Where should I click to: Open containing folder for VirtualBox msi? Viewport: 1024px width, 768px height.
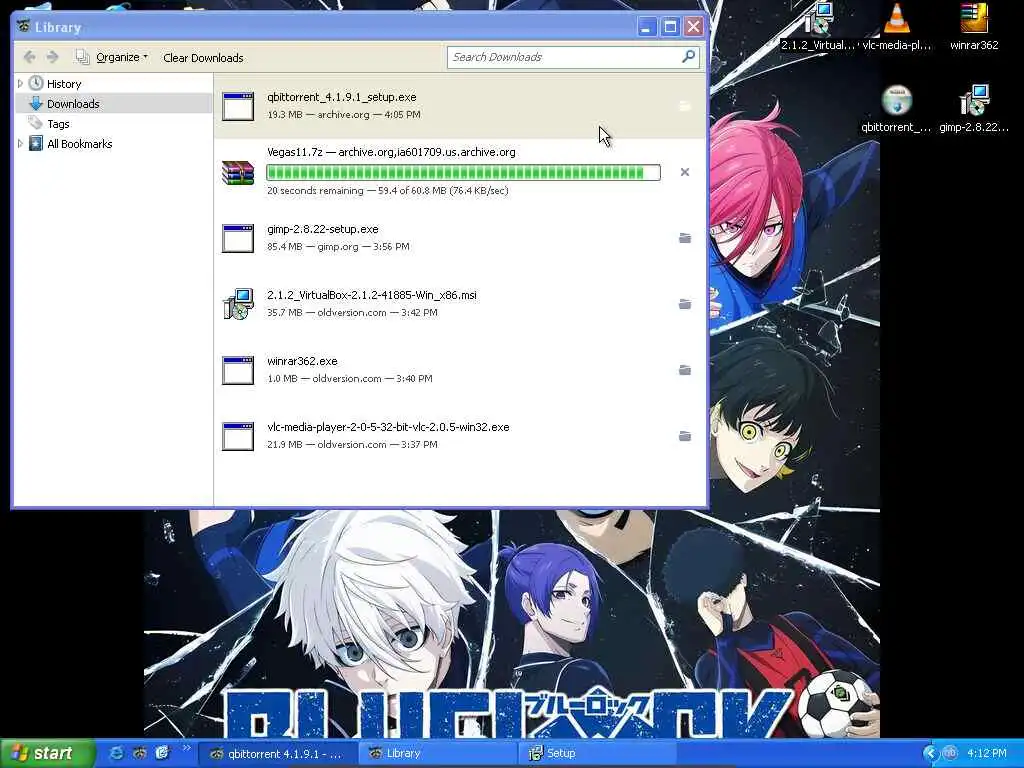[x=684, y=304]
